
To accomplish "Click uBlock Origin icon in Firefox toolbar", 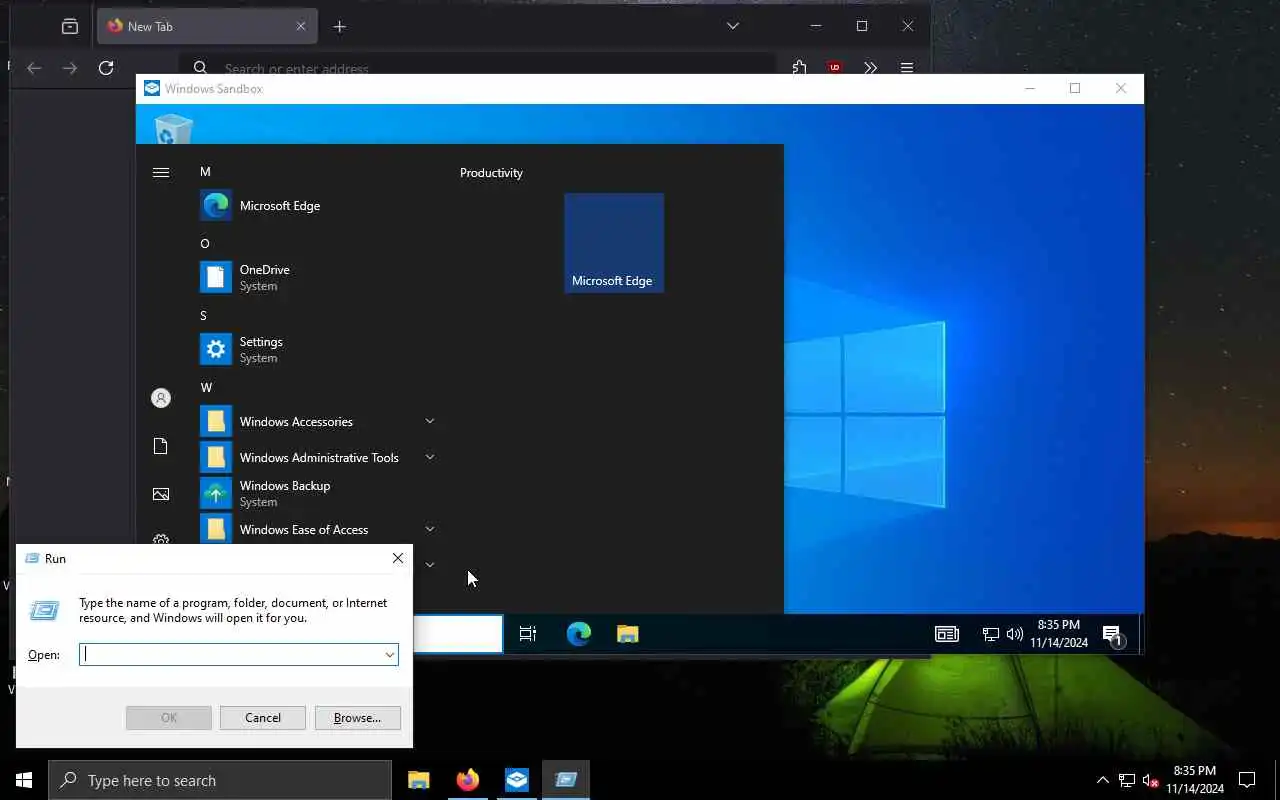I will coord(834,67).
